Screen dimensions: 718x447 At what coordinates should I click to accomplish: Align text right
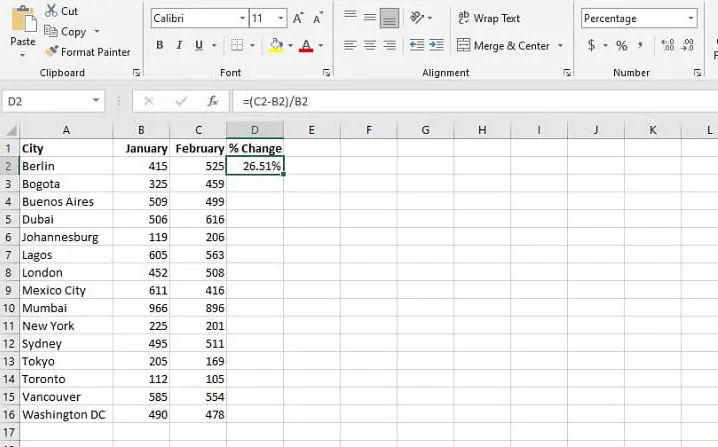[x=389, y=45]
